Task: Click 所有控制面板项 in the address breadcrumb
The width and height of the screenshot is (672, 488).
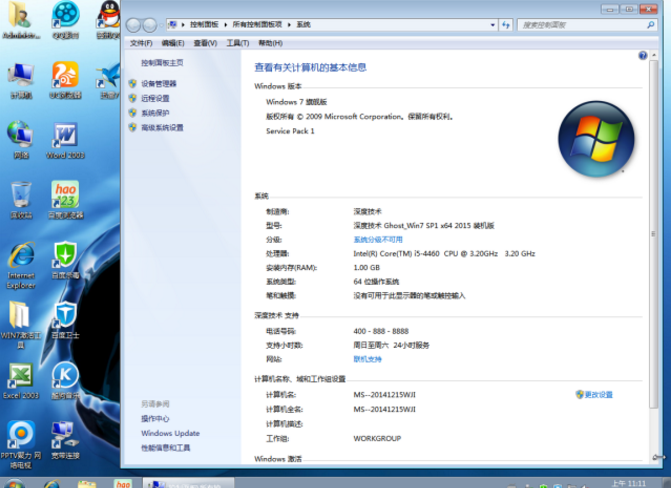Action: pyautogui.click(x=257, y=25)
